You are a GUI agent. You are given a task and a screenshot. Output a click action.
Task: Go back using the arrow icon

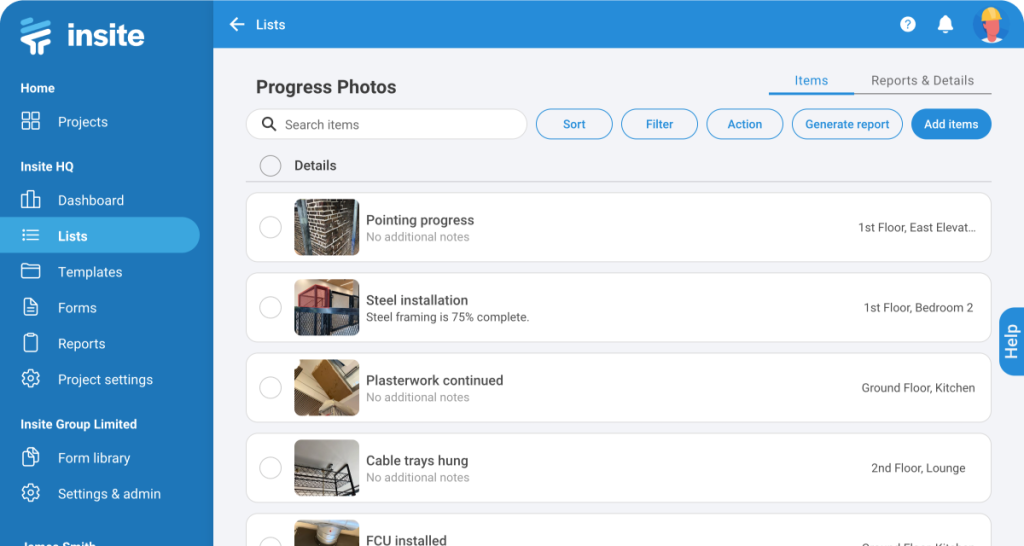237,24
